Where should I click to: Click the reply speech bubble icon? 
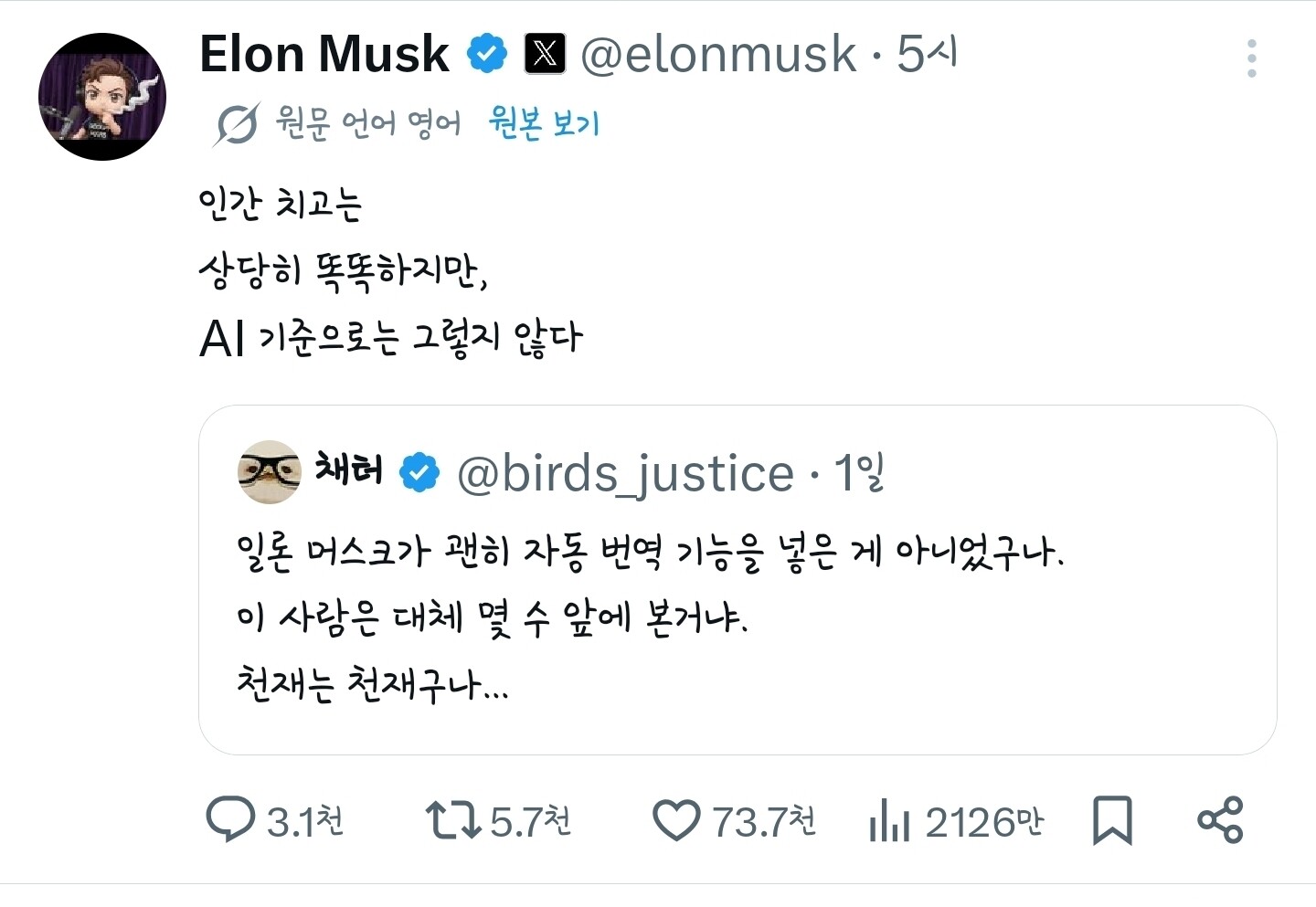coord(229,819)
